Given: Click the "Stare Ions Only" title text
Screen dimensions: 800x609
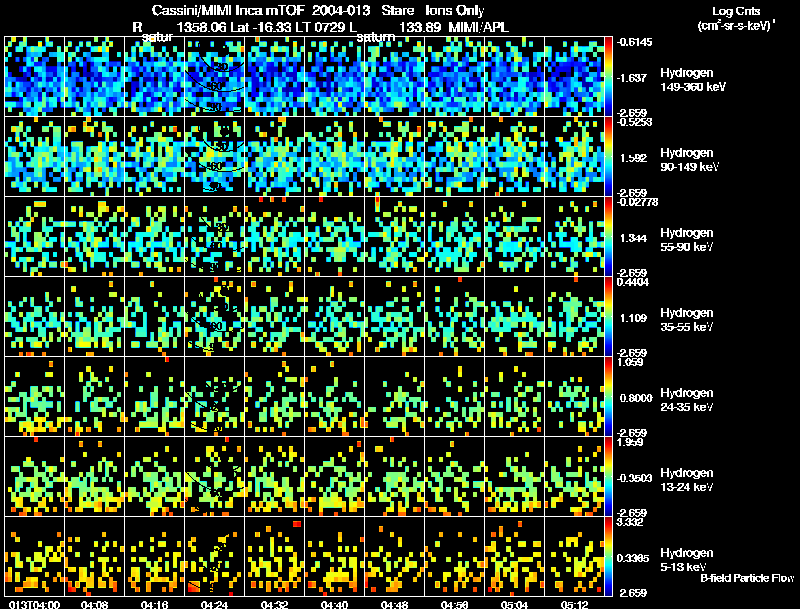Looking at the screenshot, I should pyautogui.click(x=433, y=10).
